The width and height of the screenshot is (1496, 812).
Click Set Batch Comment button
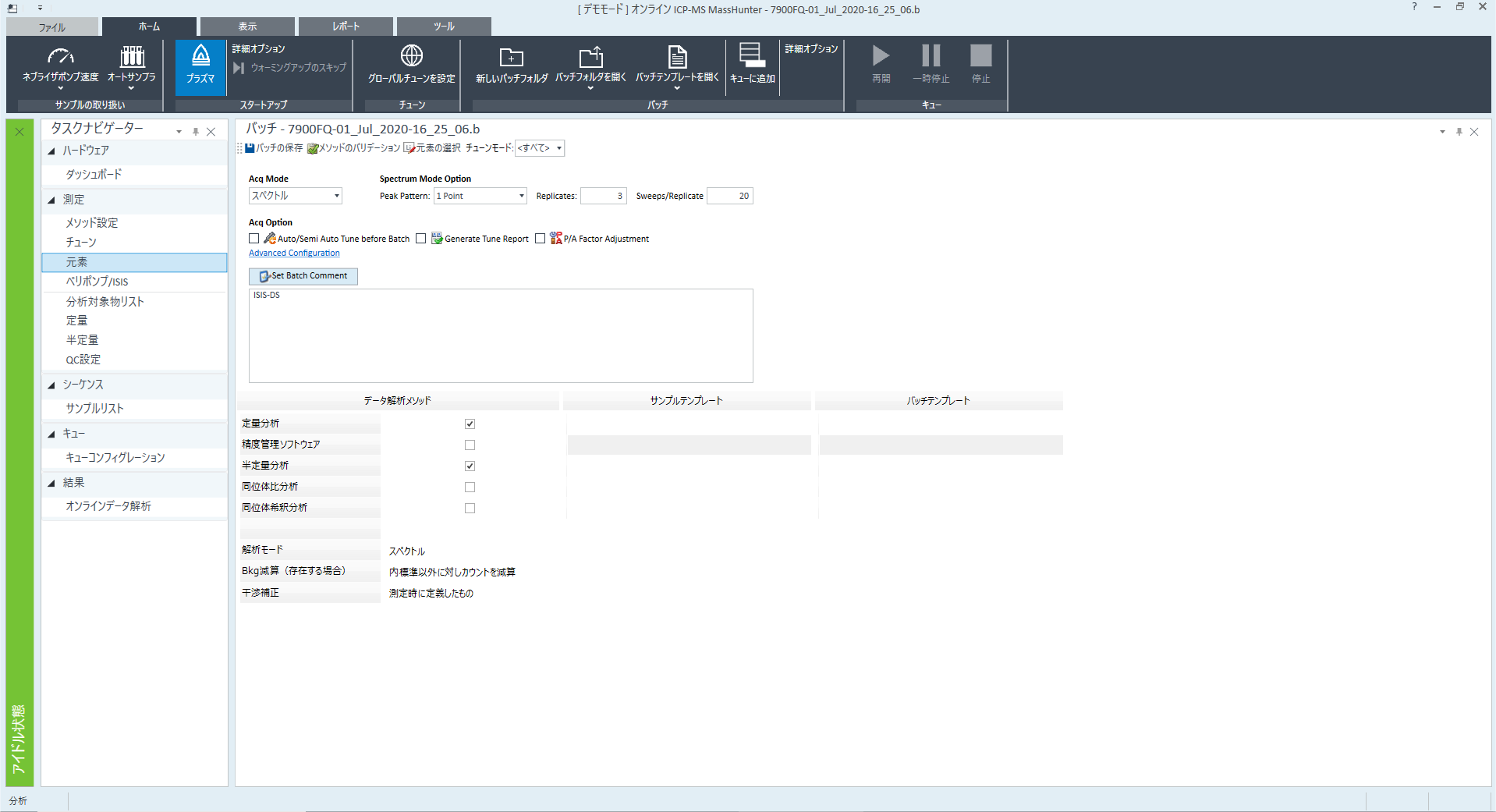point(303,276)
